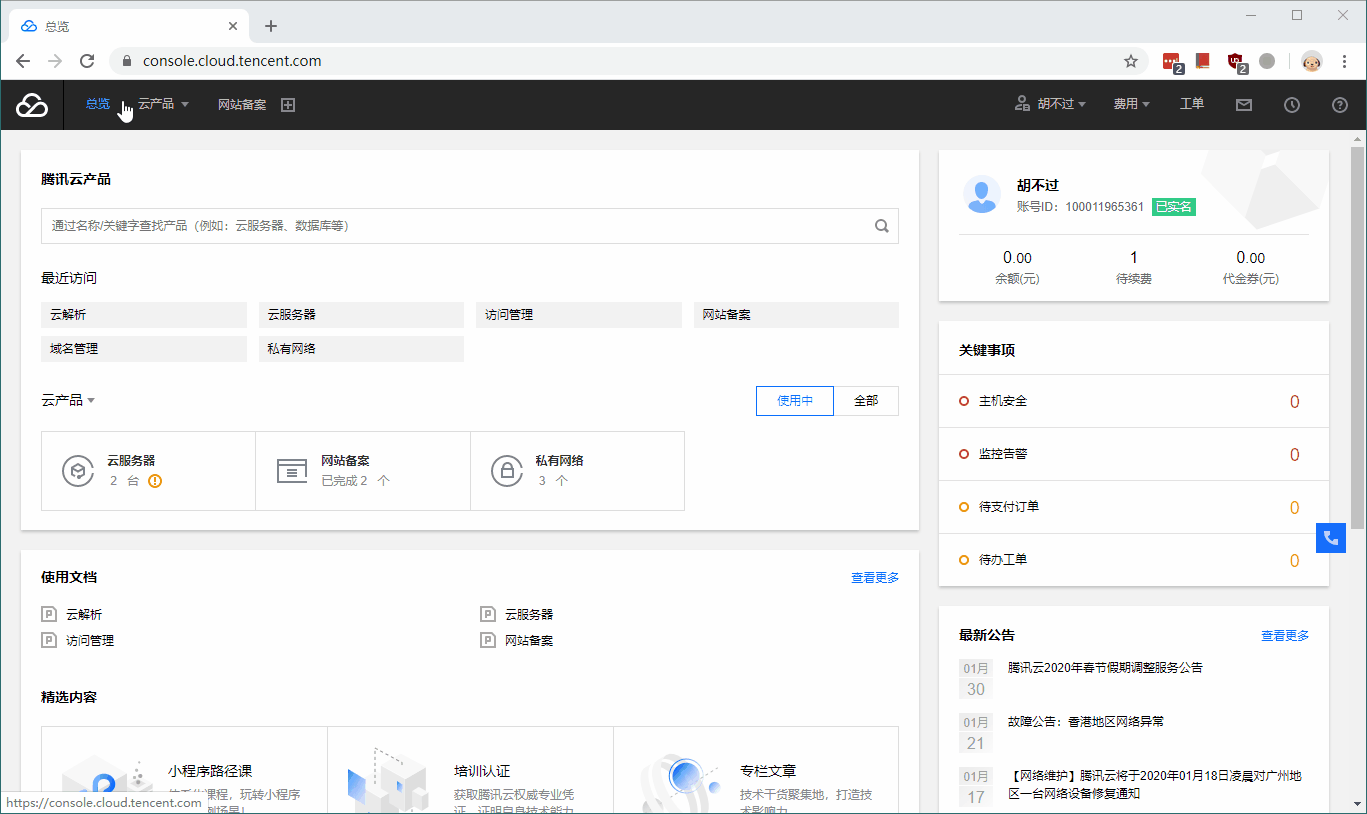1367x814 pixels.
Task: Click the 已实名 verified badge
Action: [x=1174, y=207]
